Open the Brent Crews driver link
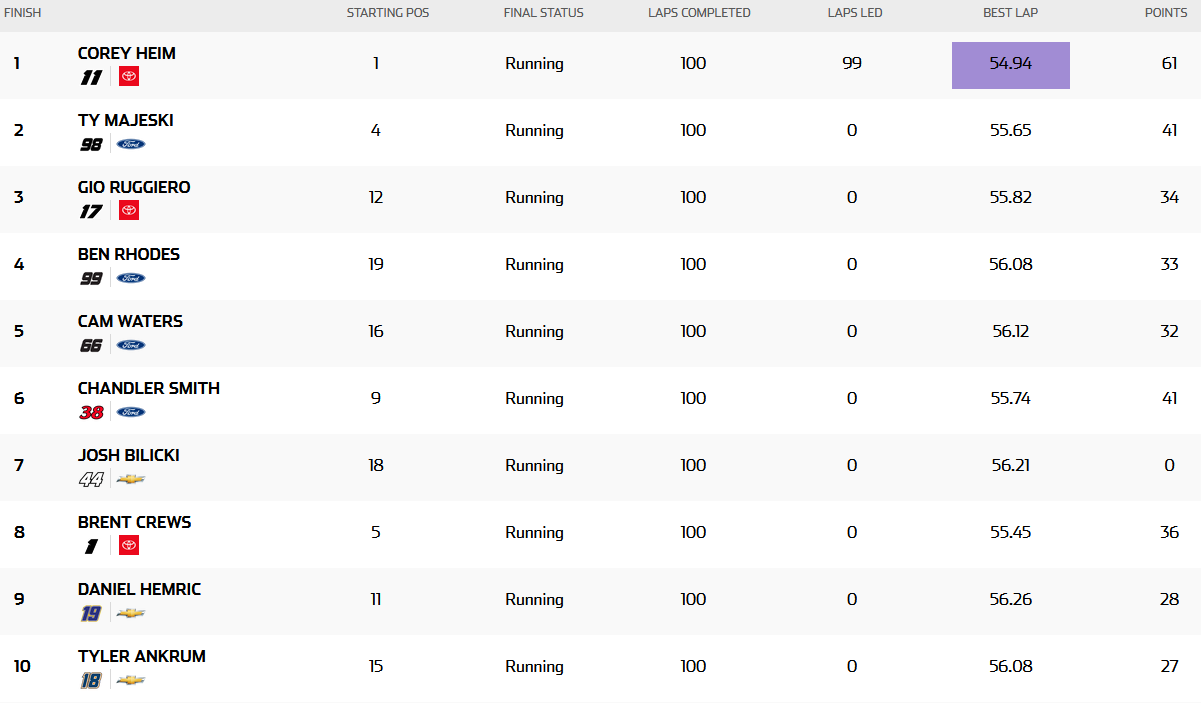Image resolution: width=1201 pixels, height=703 pixels. coord(135,522)
